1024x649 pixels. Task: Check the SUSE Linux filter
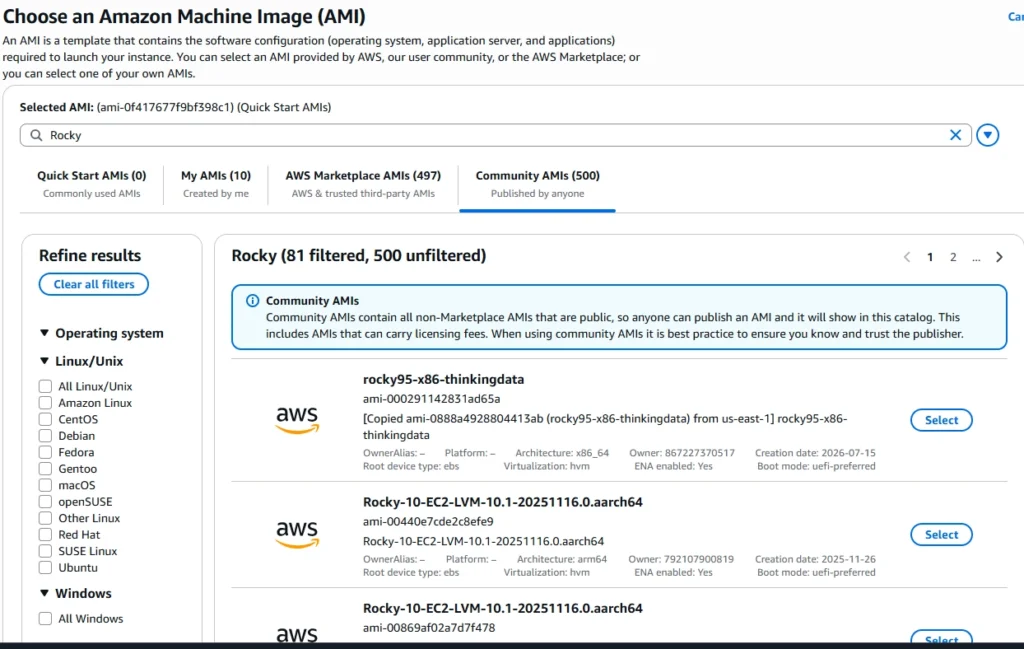45,551
